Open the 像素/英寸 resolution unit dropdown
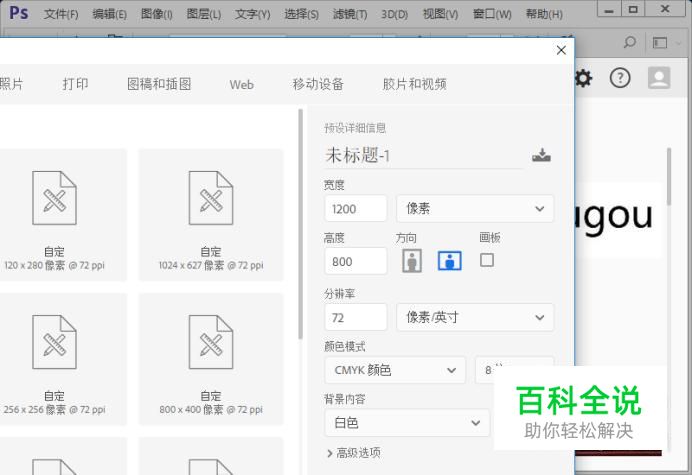692x475 pixels. [475, 317]
